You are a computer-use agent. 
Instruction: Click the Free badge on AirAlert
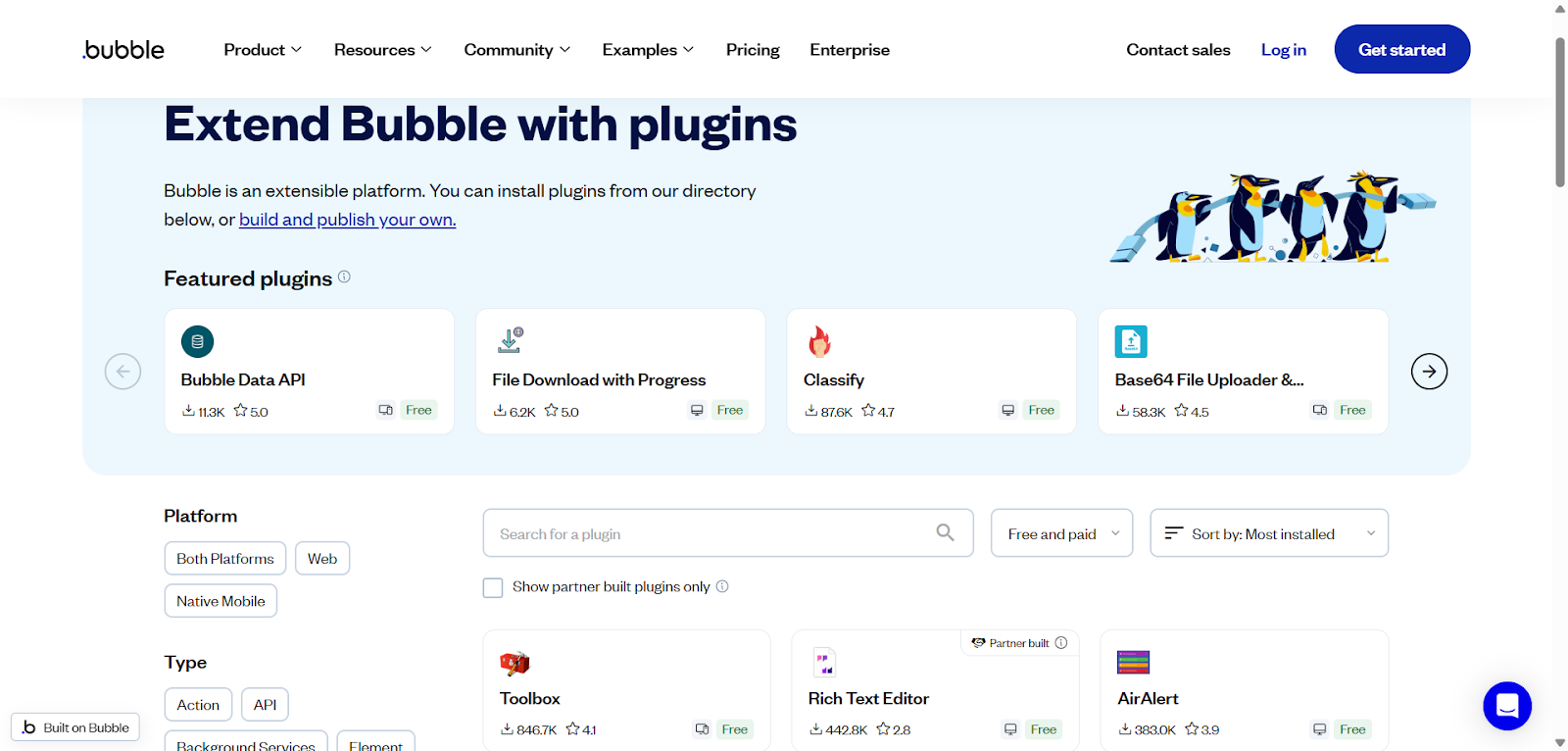click(1353, 728)
